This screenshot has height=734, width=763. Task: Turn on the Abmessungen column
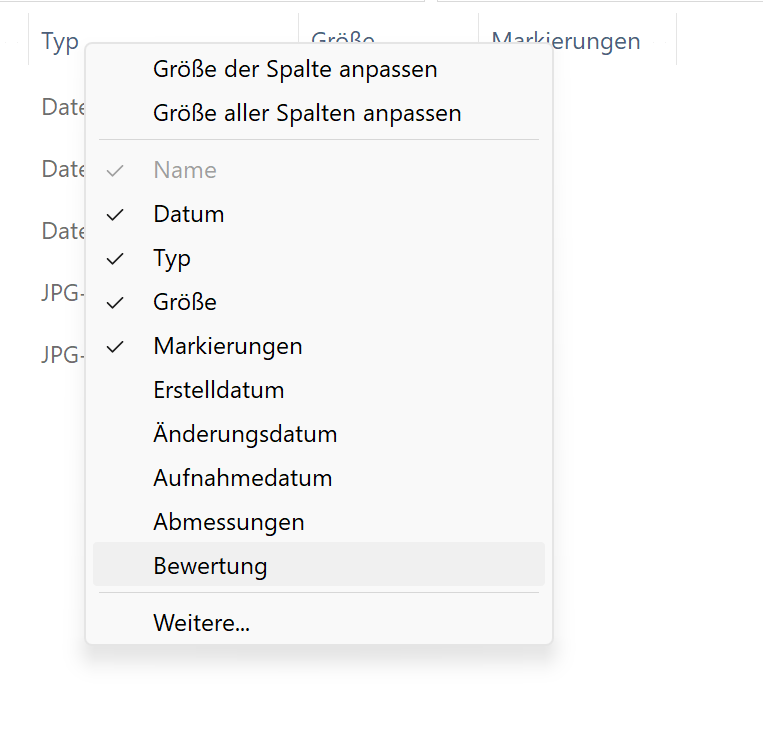point(229,522)
